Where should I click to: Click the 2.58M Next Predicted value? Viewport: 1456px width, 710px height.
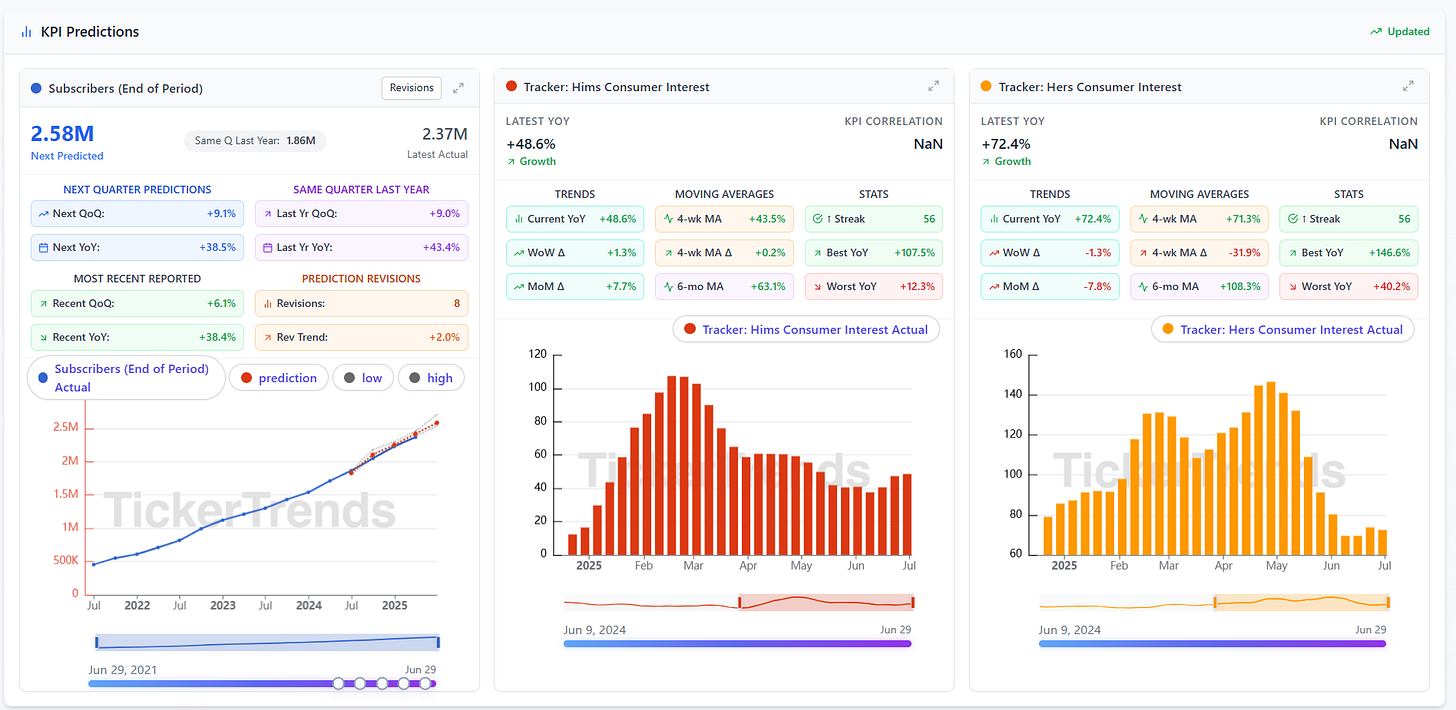pos(62,134)
